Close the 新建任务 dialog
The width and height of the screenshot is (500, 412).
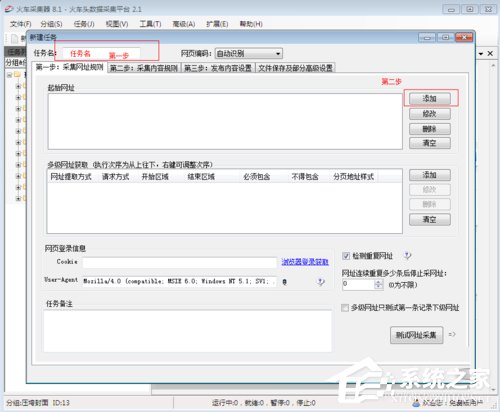[x=464, y=37]
